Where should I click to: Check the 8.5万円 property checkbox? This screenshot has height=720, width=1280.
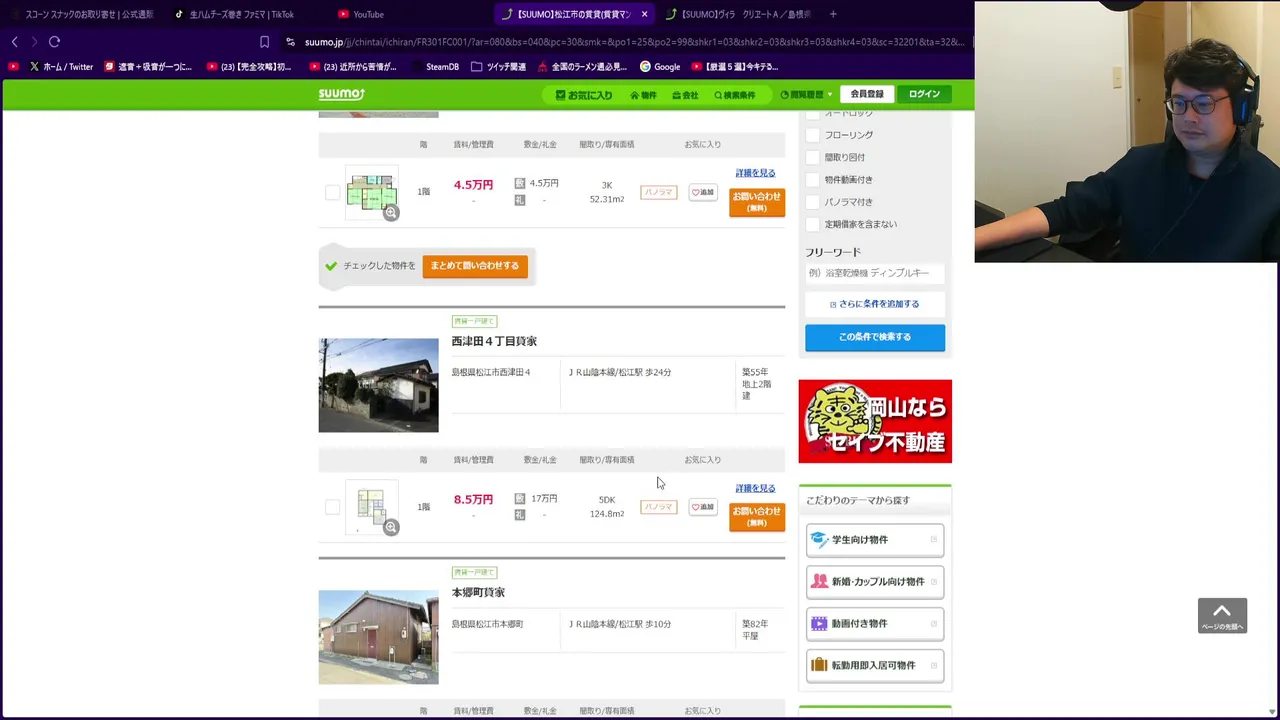[332, 507]
